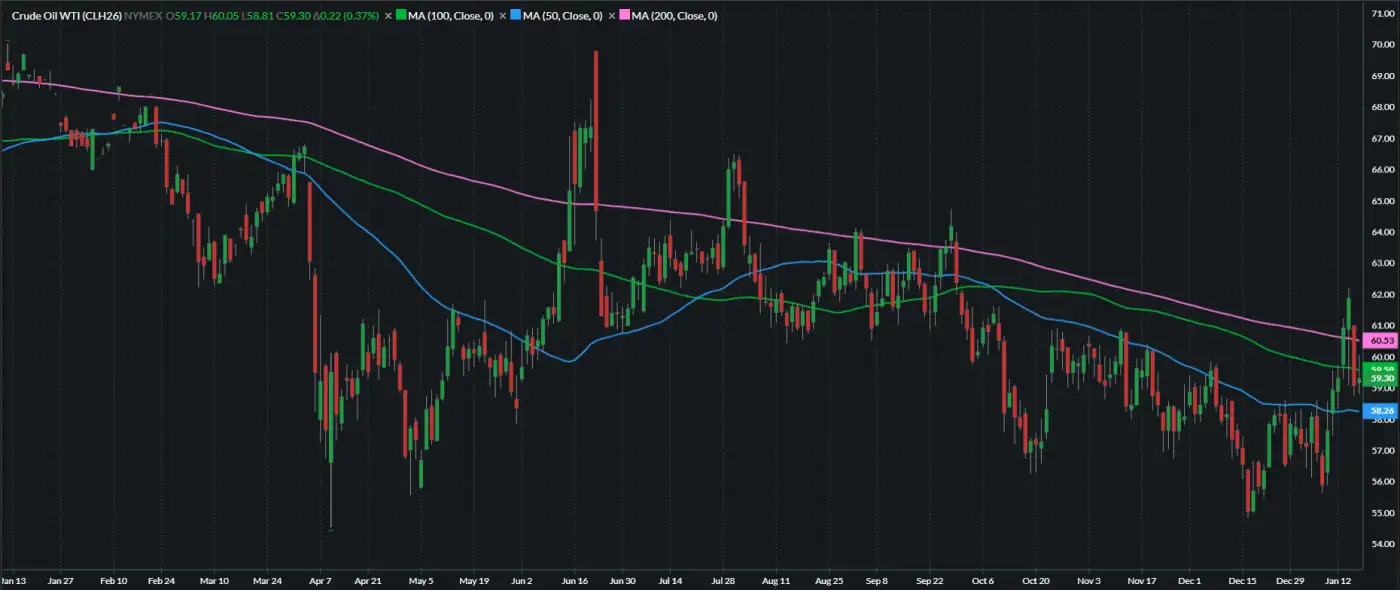Viewport: 1400px width, 590px height.
Task: Click the green MA 100 color swatch
Action: pos(401,16)
